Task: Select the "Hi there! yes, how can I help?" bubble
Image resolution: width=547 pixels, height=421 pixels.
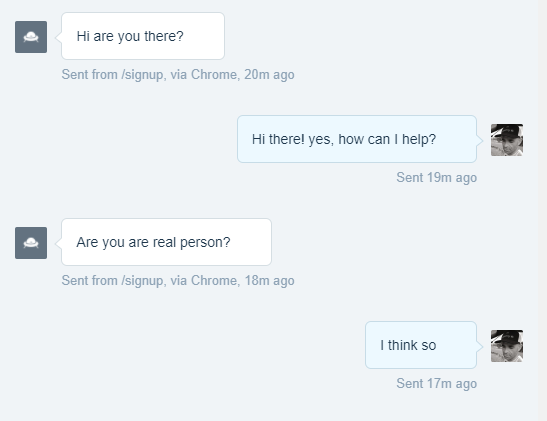Action: tap(357, 139)
